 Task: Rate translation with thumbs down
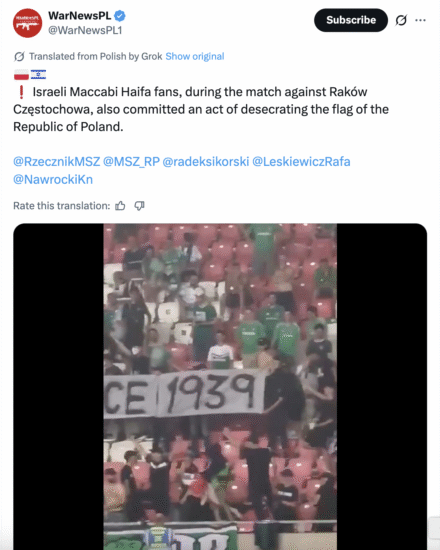pyautogui.click(x=139, y=206)
